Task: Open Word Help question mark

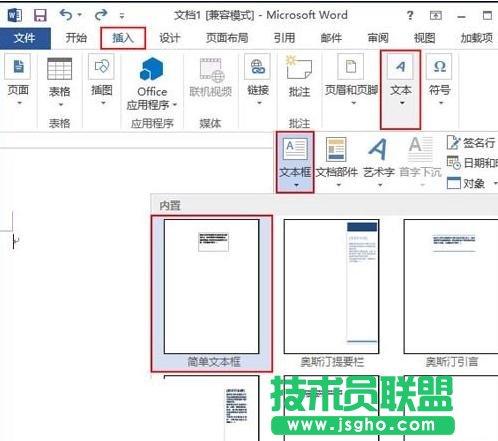Action: point(410,15)
